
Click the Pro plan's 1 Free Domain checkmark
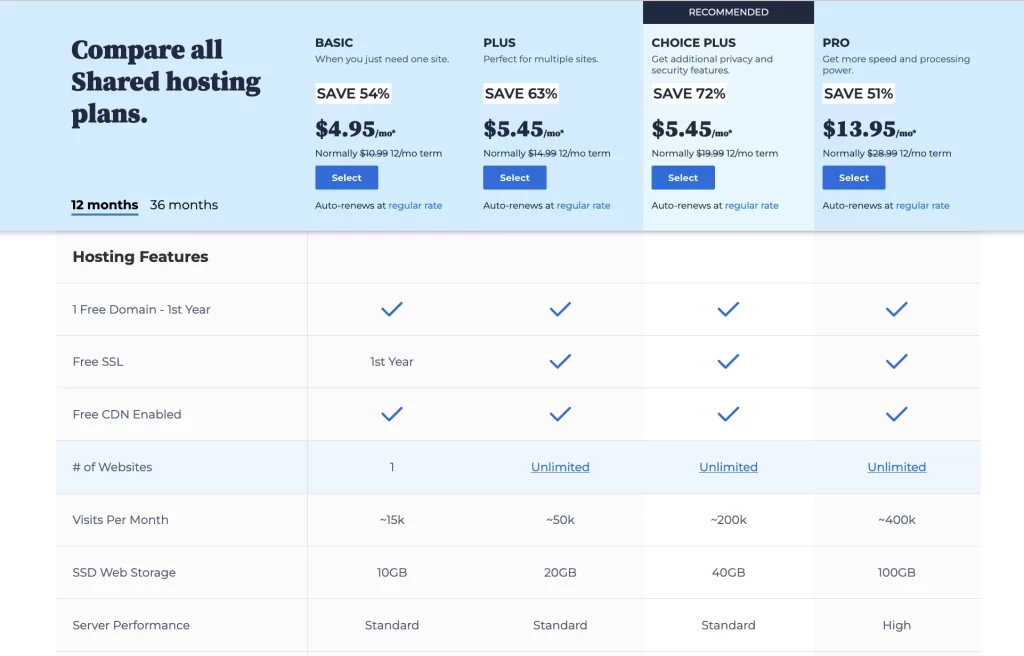pos(897,309)
